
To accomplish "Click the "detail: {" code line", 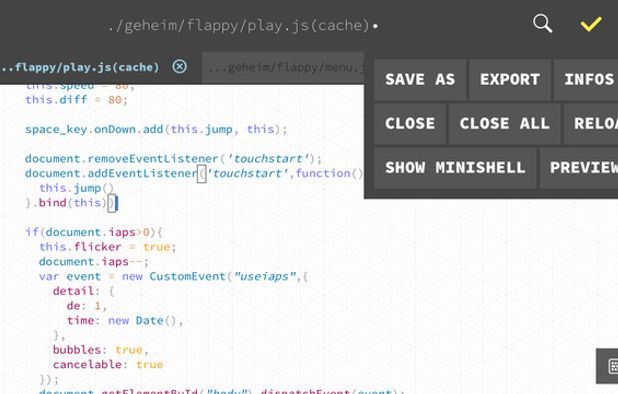I will pos(84,292).
